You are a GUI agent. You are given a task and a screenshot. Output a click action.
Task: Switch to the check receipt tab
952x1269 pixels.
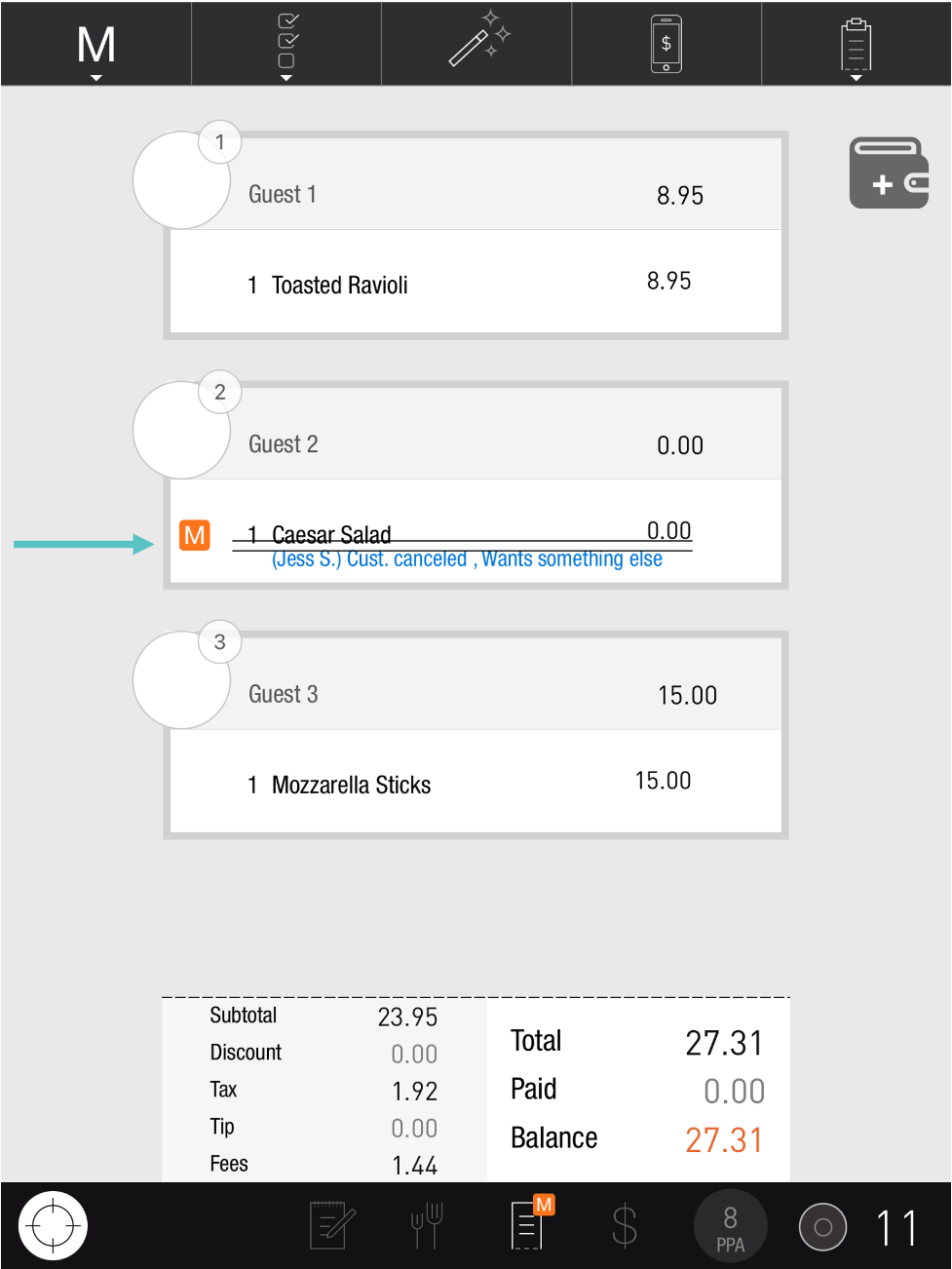click(x=527, y=1225)
